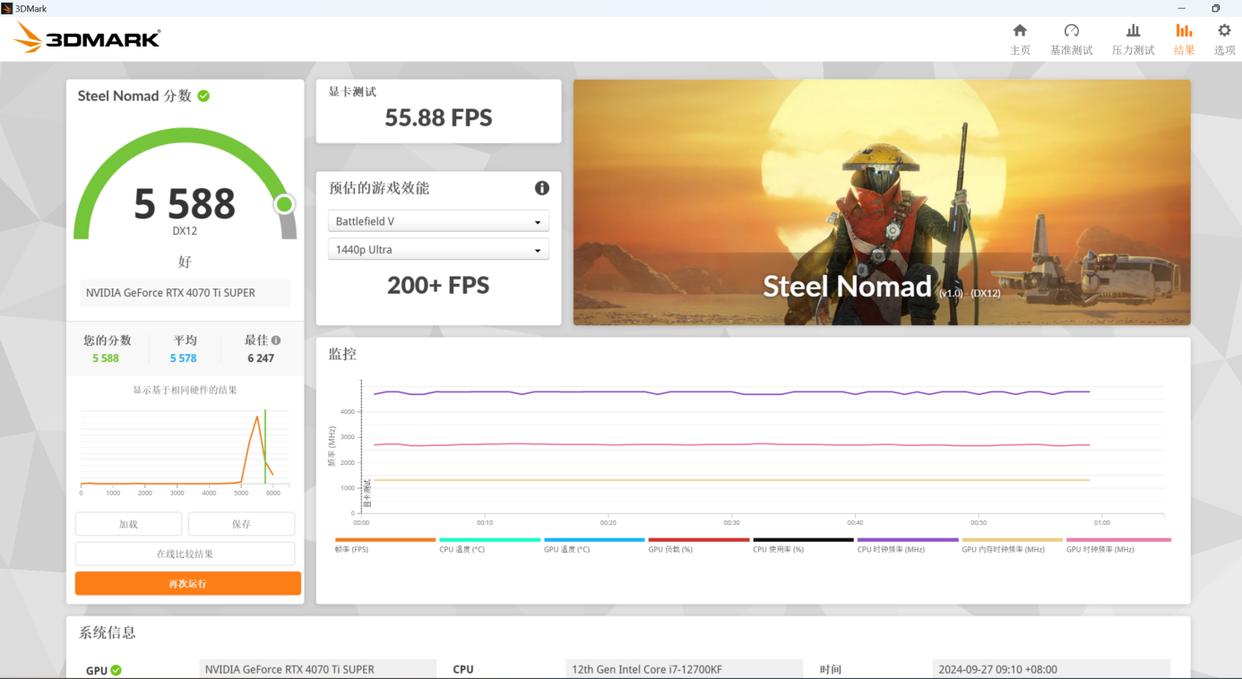Click the 200+ FPS estimated performance value
This screenshot has width=1242, height=679.
coord(438,286)
